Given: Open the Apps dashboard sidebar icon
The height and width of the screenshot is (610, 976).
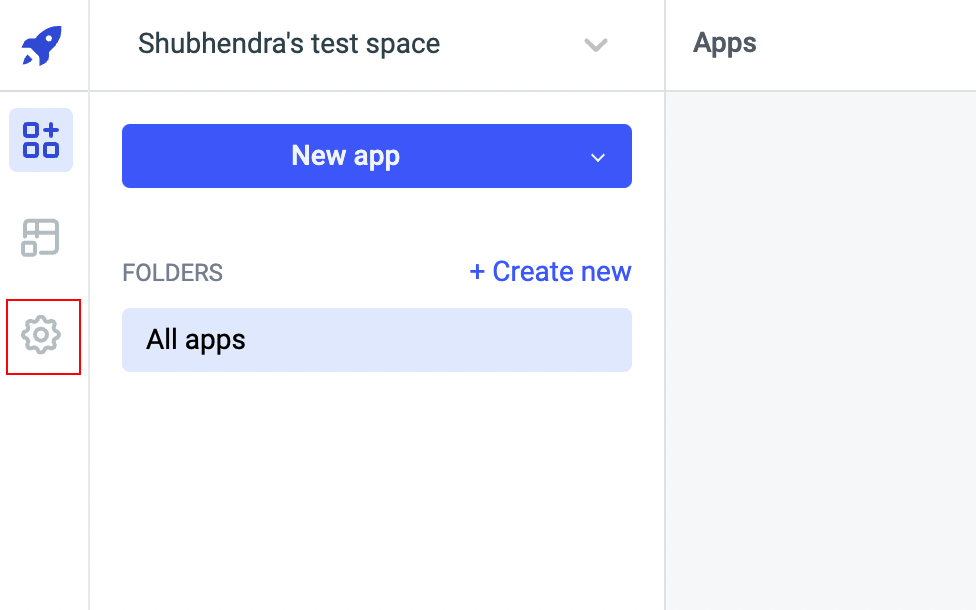Looking at the screenshot, I should 41,140.
